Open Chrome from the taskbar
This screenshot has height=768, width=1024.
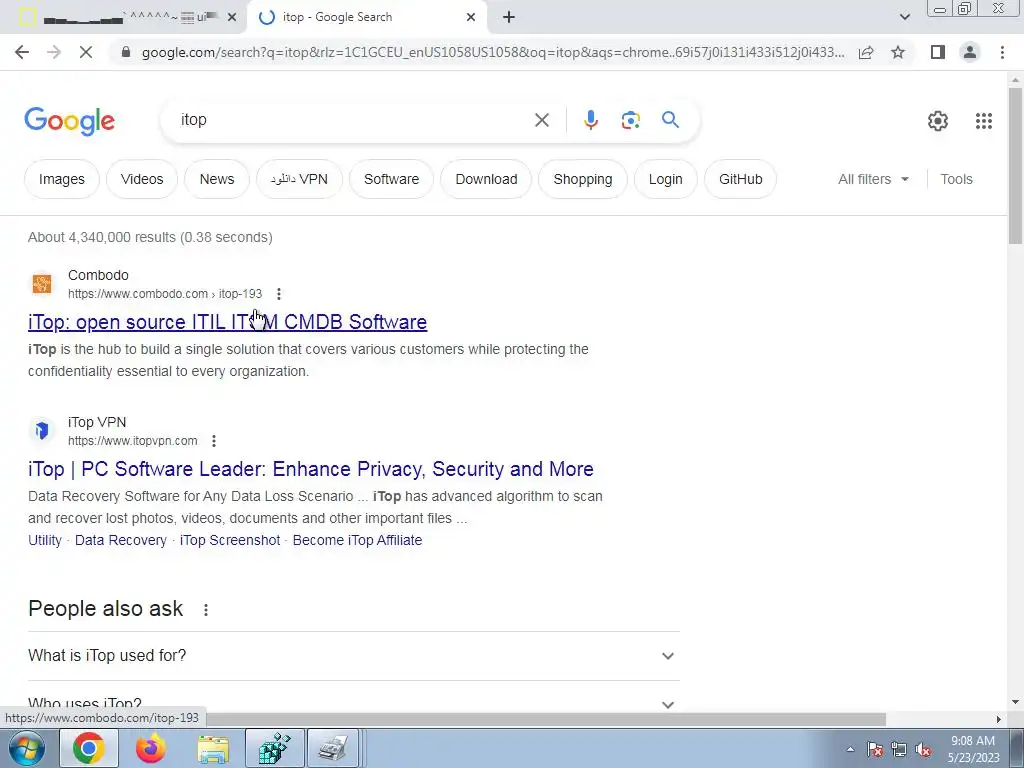point(89,748)
